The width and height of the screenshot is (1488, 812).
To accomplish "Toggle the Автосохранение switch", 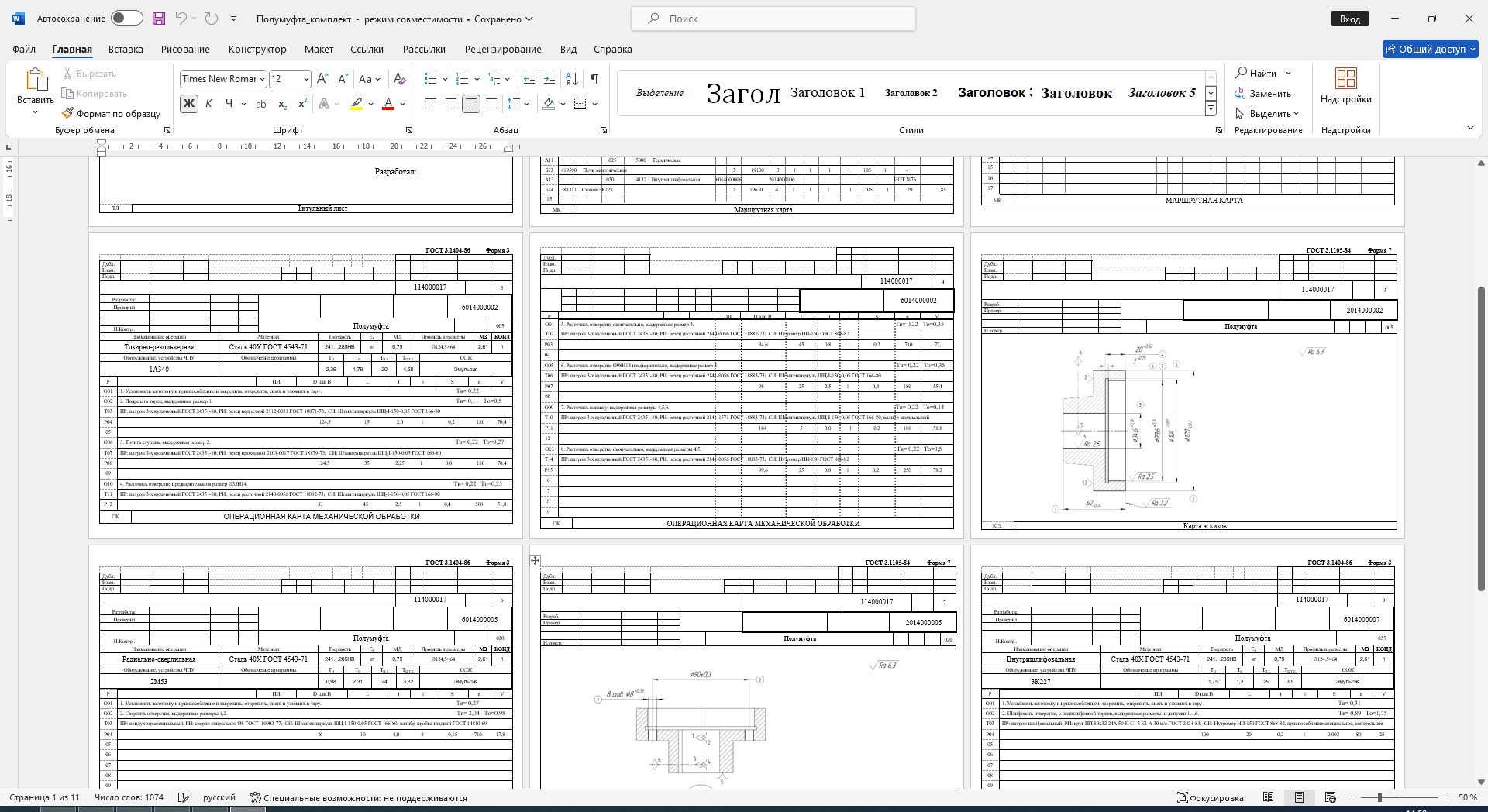I will coord(126,19).
